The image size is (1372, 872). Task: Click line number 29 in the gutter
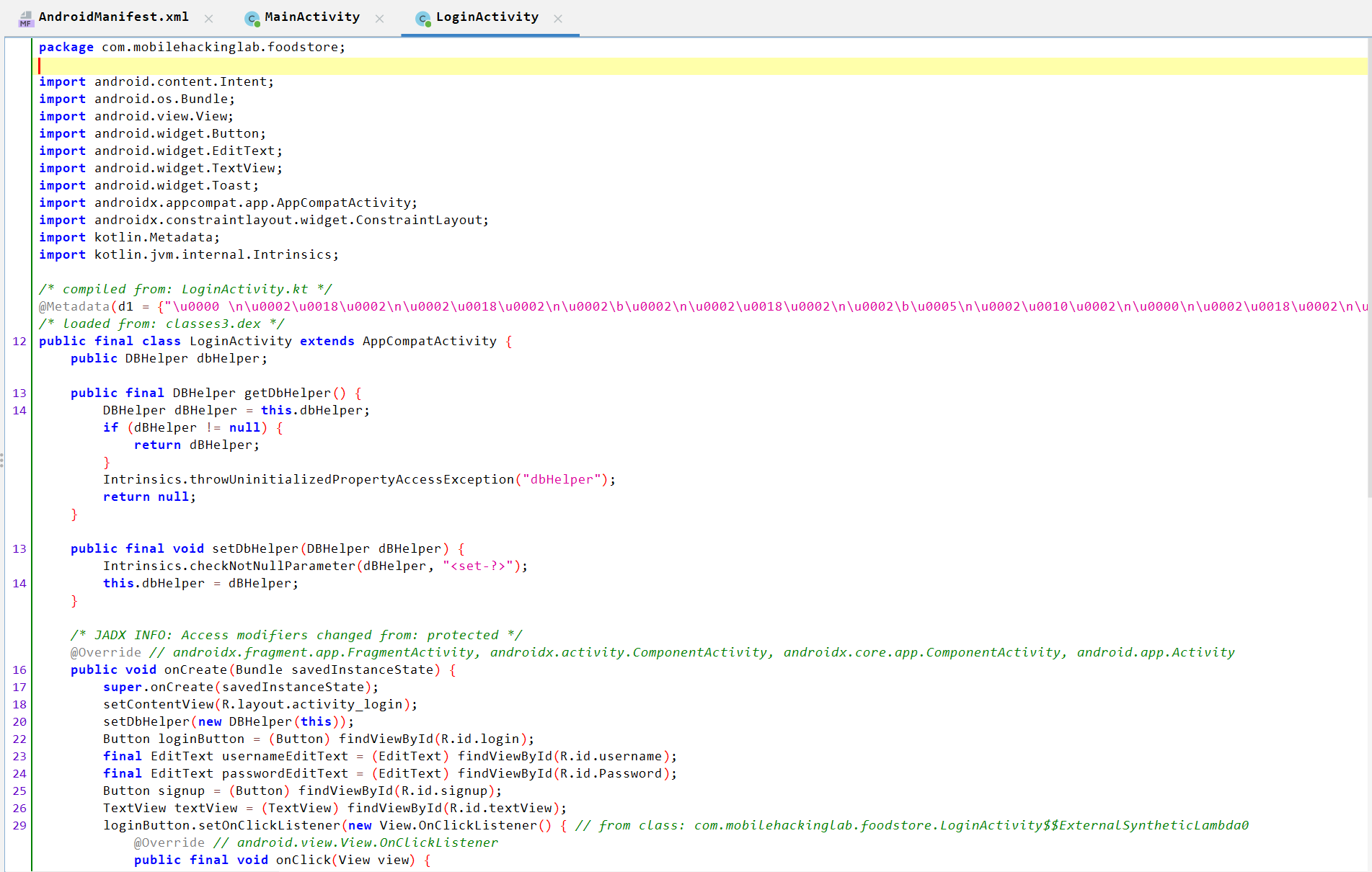click(19, 825)
